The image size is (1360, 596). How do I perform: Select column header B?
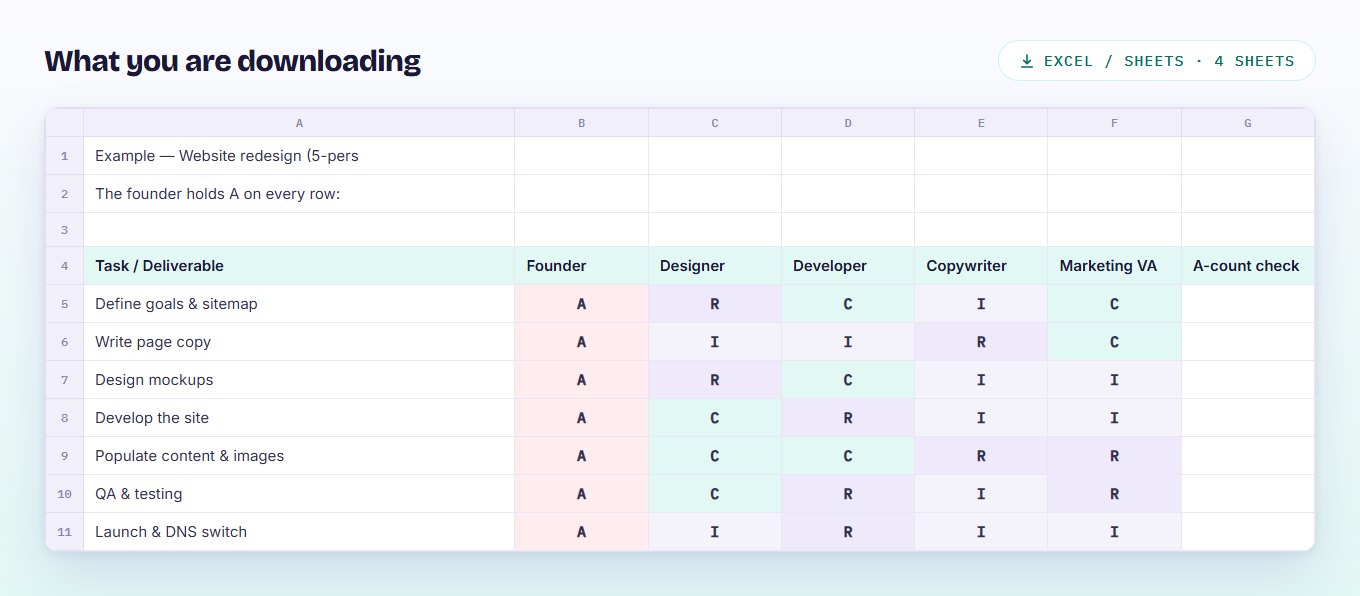582,123
